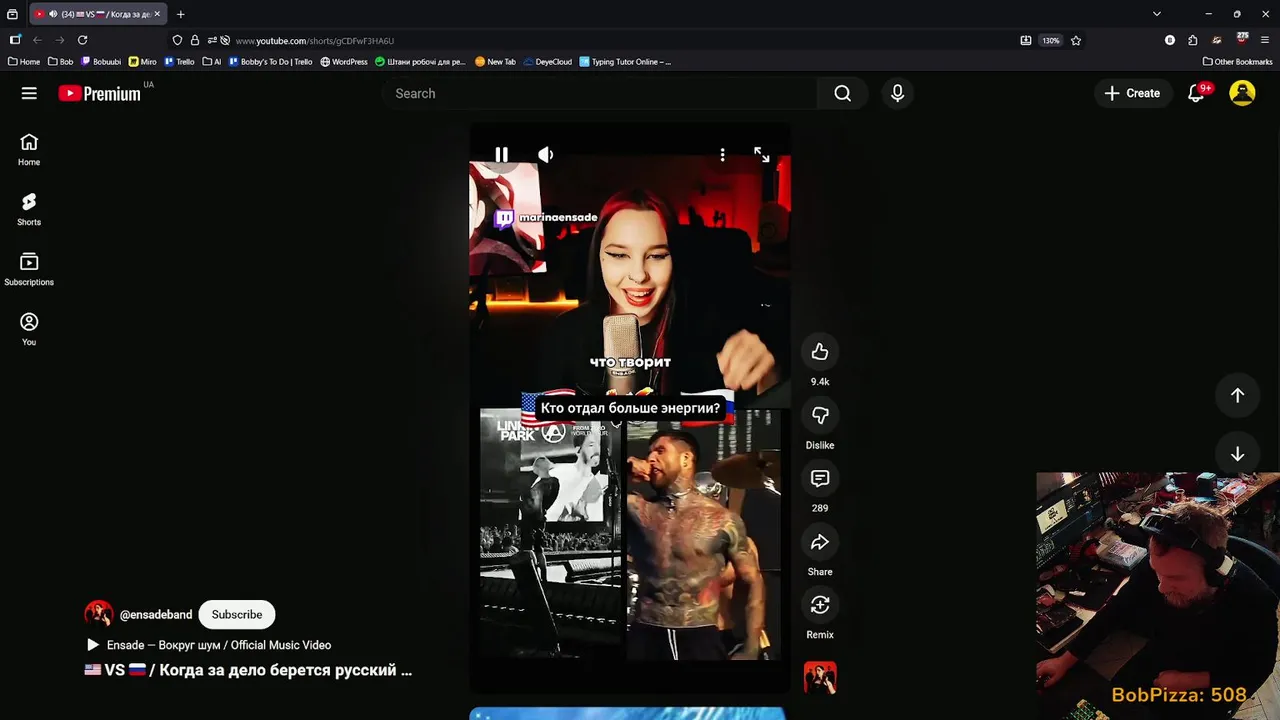Open the WordPress bookmark
The height and width of the screenshot is (720, 1280).
pos(344,62)
